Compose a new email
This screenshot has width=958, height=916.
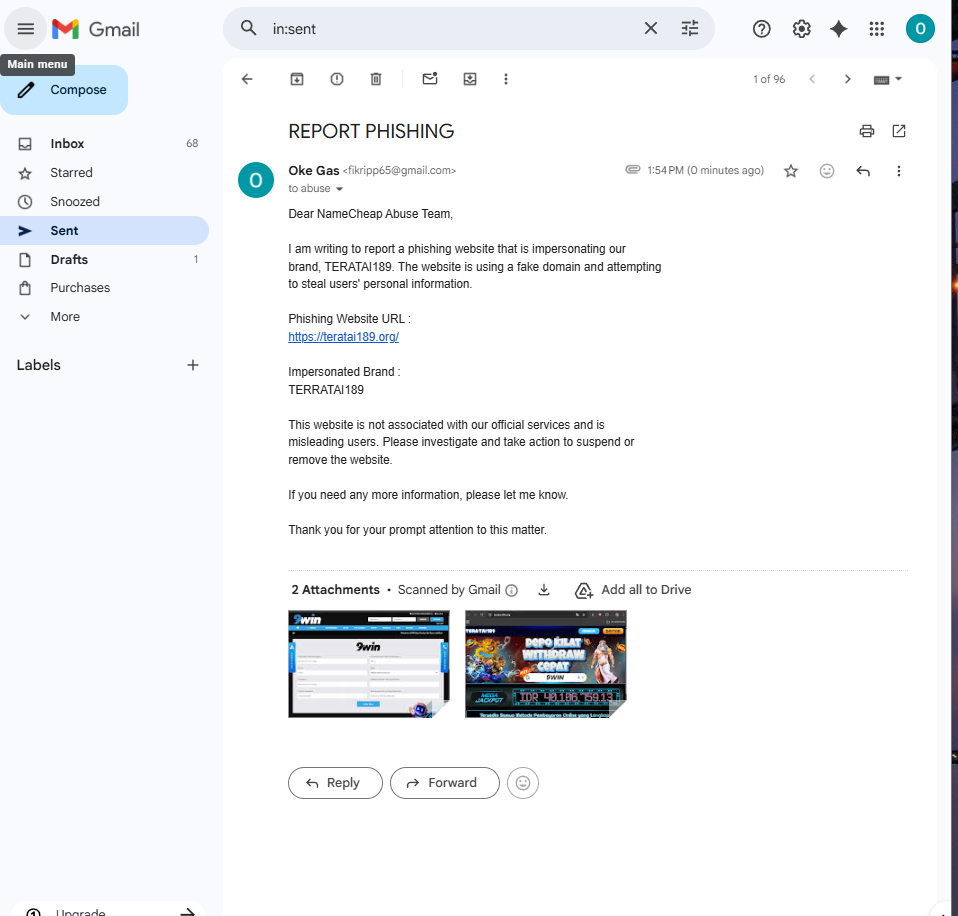(x=64, y=90)
